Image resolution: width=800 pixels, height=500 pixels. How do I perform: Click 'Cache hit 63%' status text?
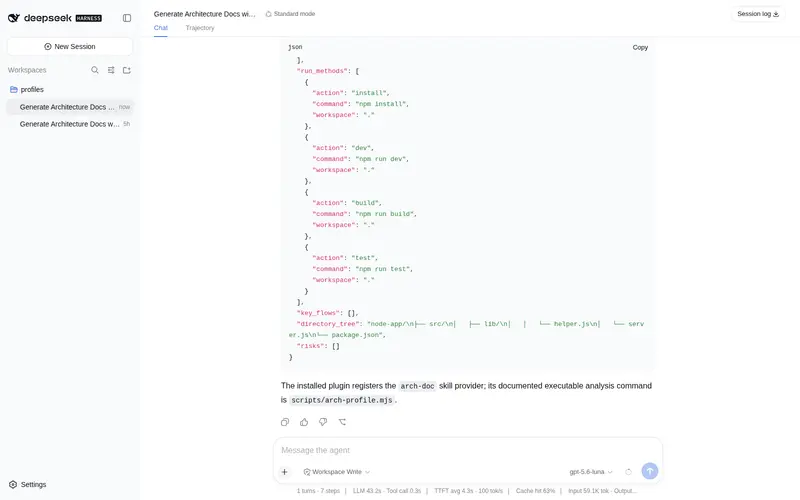pos(535,491)
